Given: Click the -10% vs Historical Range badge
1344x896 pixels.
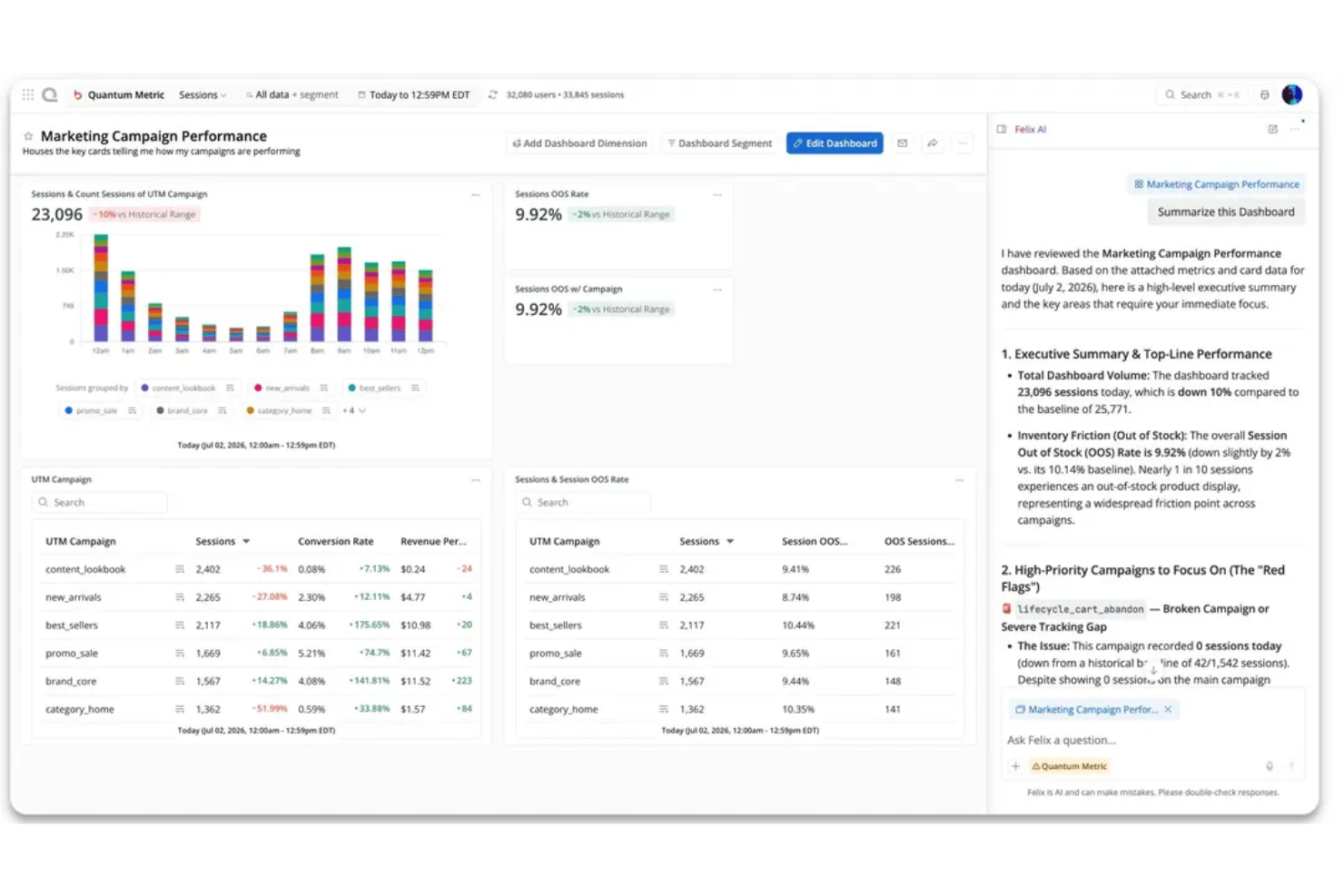Looking at the screenshot, I should [145, 215].
